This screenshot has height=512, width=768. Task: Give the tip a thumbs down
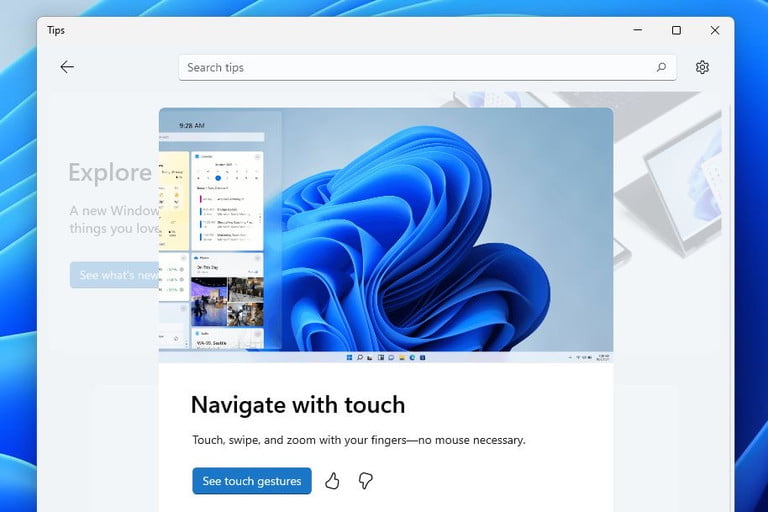365,481
